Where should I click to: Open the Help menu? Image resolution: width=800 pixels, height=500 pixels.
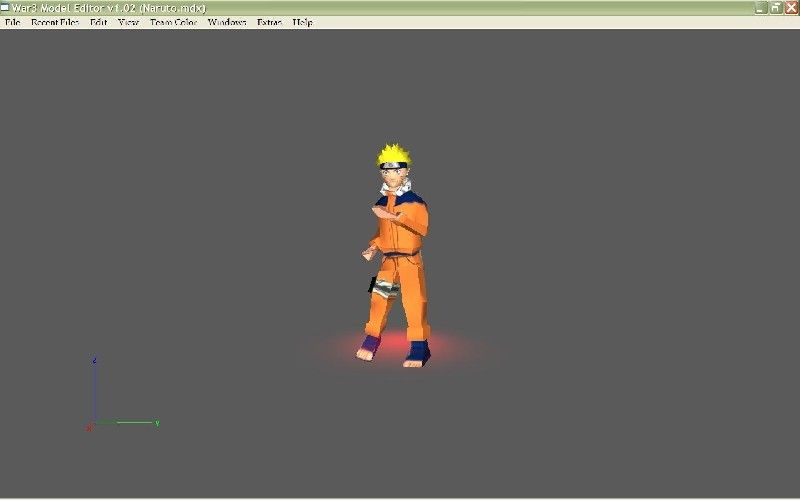pyautogui.click(x=302, y=22)
